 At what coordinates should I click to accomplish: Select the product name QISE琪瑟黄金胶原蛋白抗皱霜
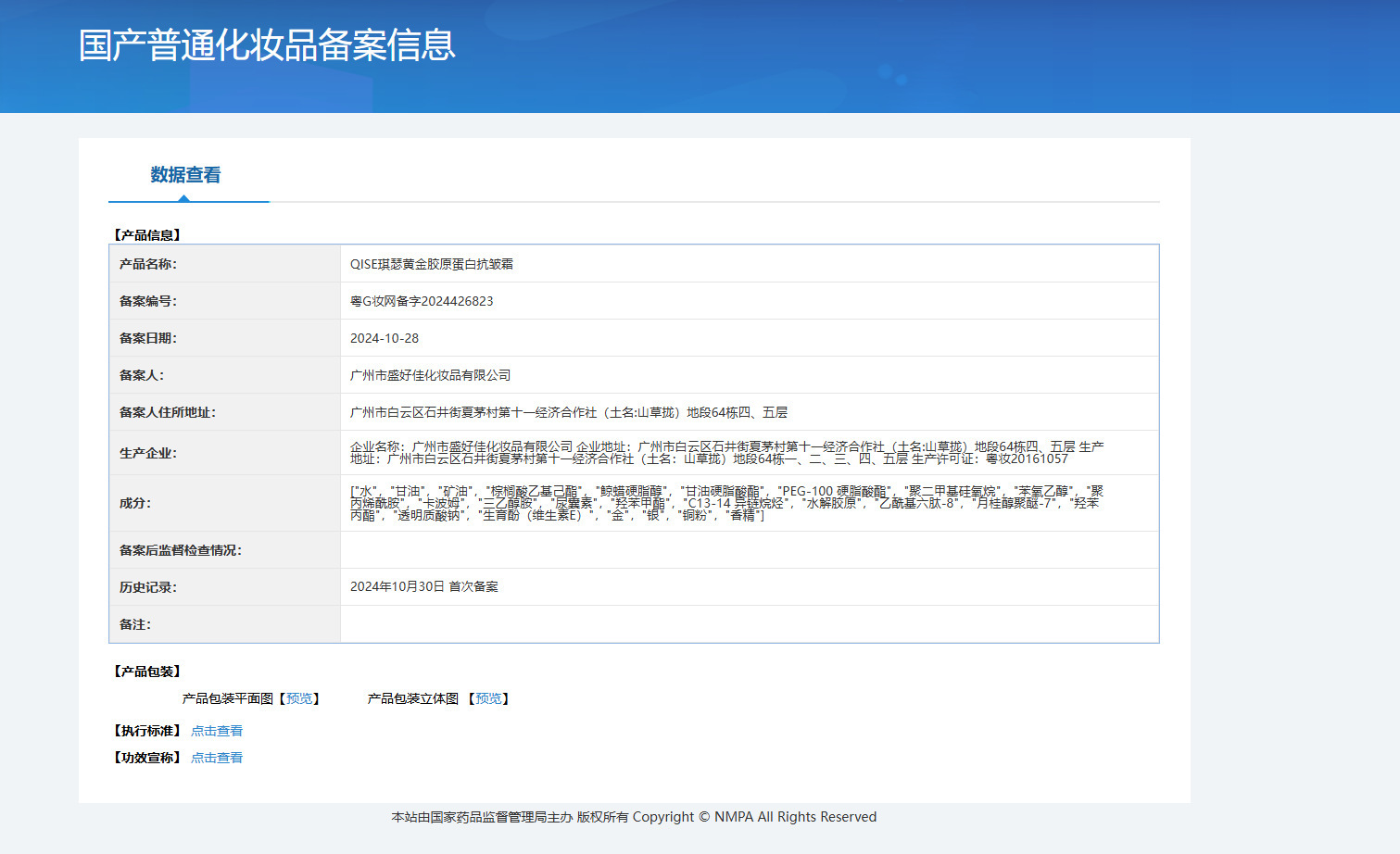pos(432,264)
